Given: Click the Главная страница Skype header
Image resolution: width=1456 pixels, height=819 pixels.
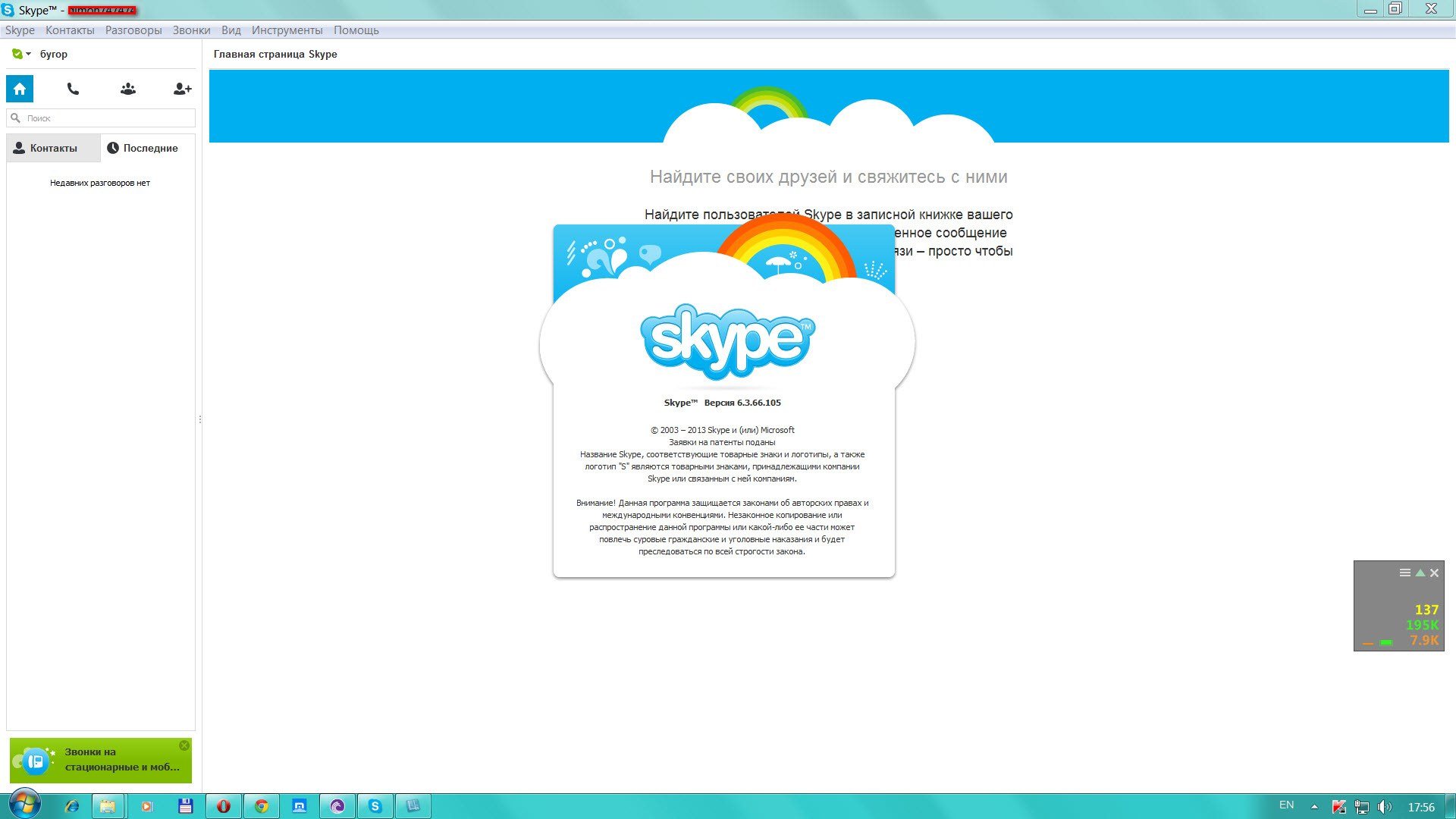Looking at the screenshot, I should (275, 55).
